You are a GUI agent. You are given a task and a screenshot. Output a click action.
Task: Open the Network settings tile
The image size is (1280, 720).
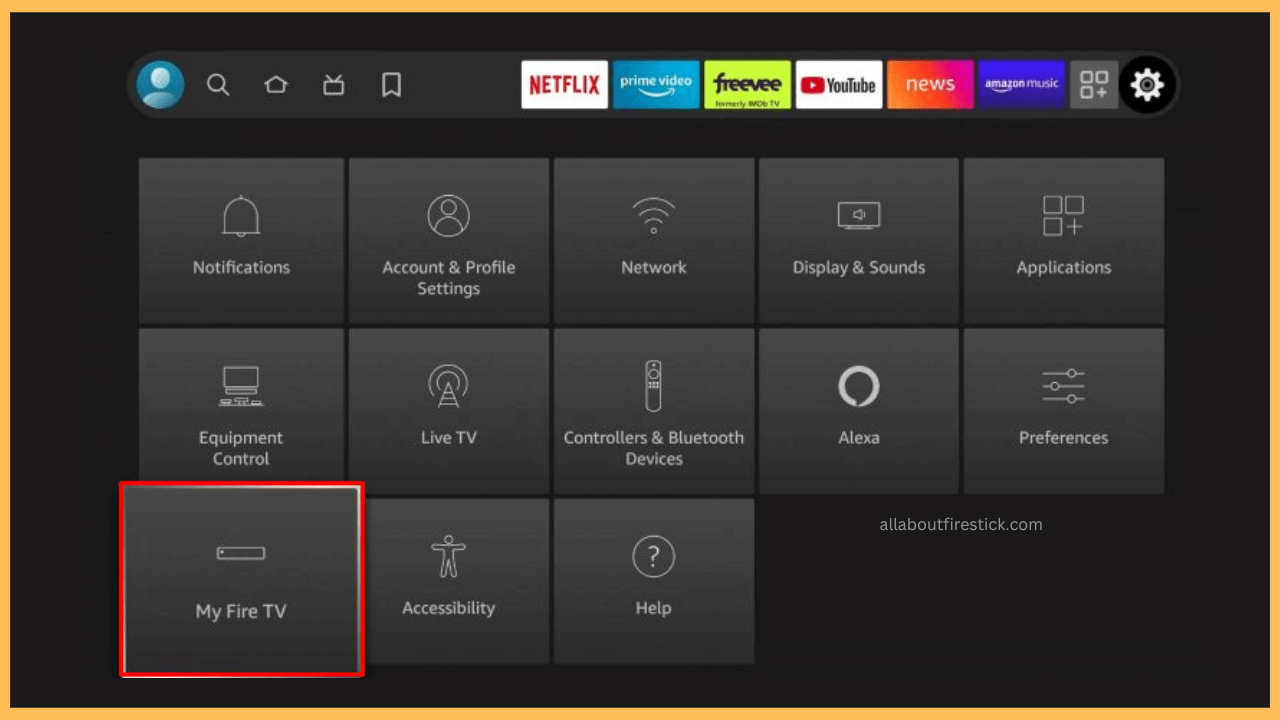(x=653, y=240)
